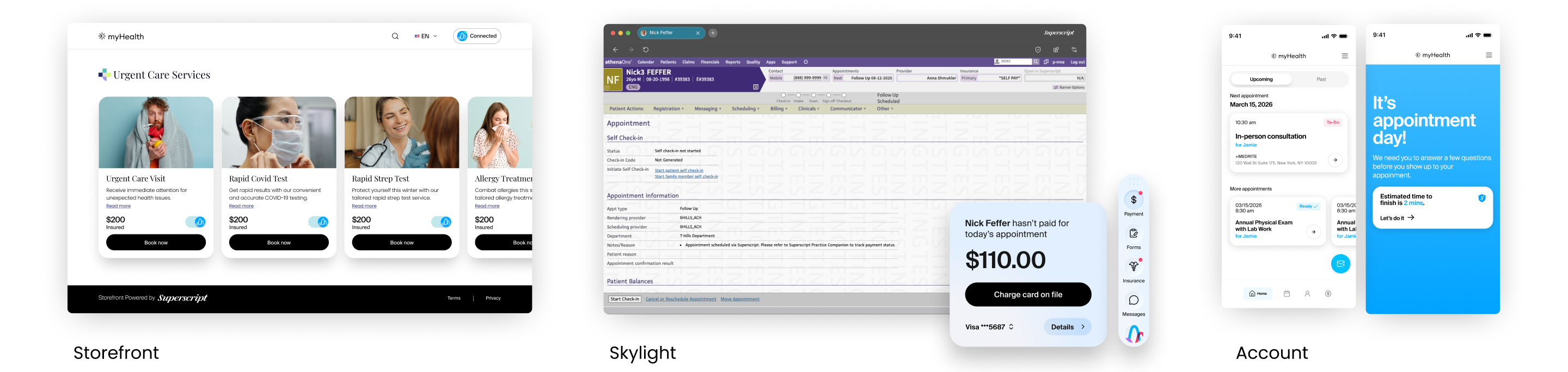Click the extensions icon in Skylight toolbar
The height and width of the screenshot is (372, 1568).
(x=1056, y=50)
